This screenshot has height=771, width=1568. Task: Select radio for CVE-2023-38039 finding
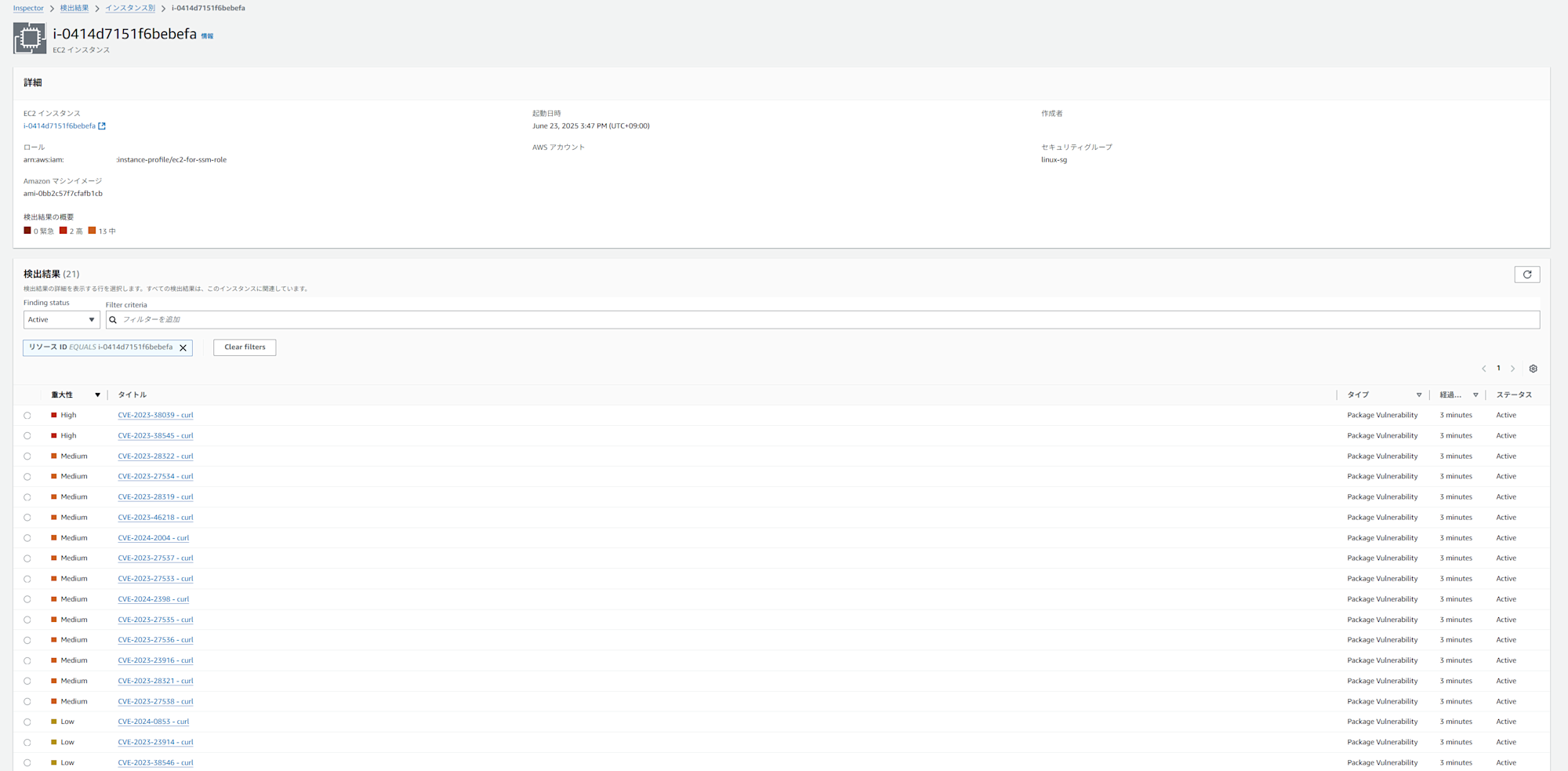pos(27,416)
